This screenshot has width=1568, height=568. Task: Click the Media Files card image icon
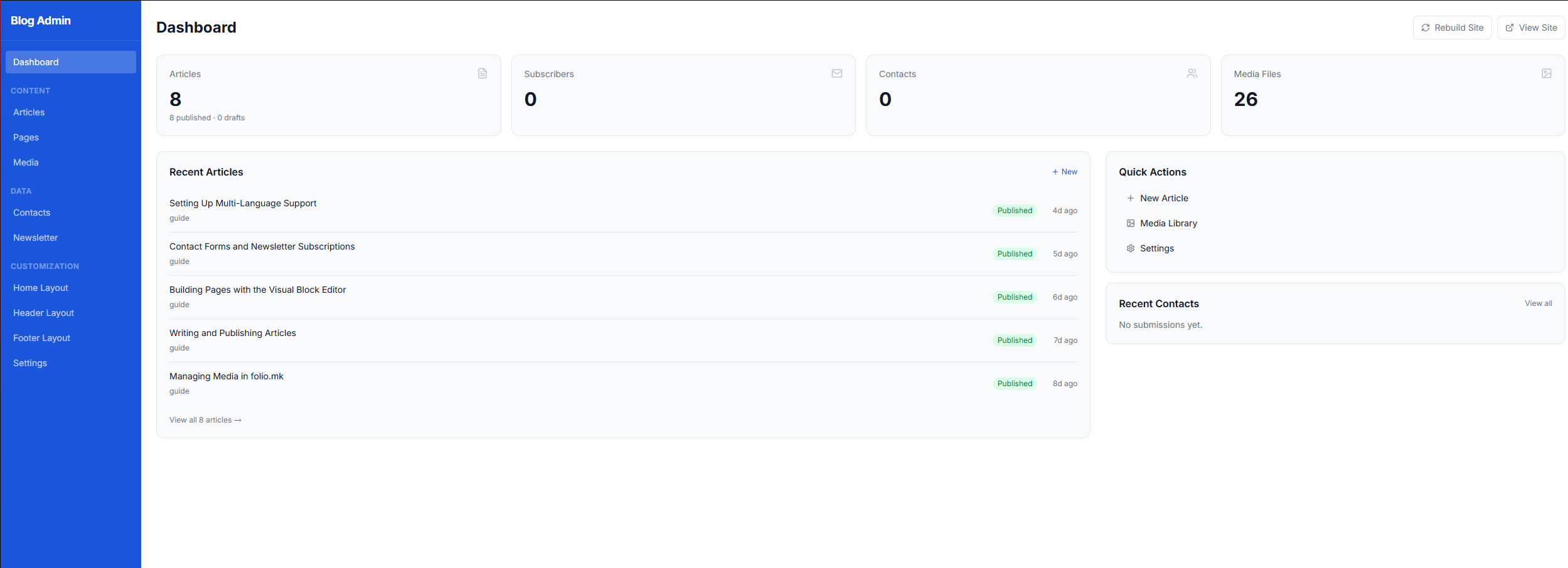pyautogui.click(x=1547, y=73)
